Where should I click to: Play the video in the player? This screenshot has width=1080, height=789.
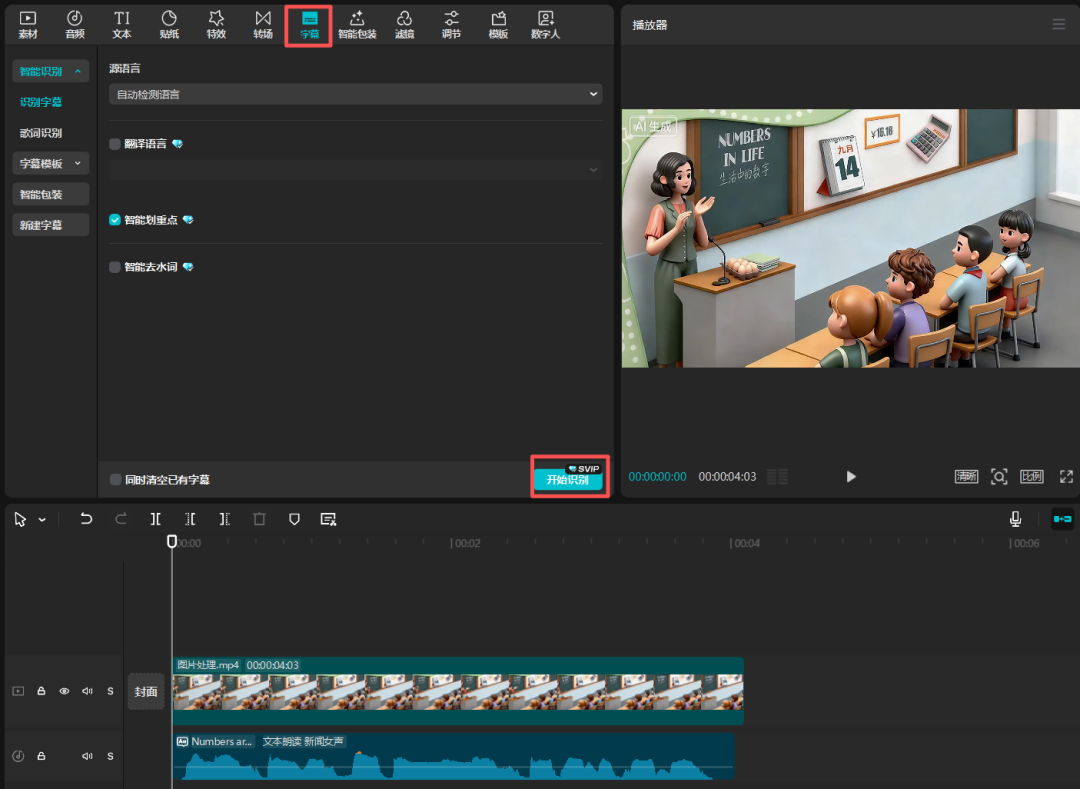(851, 477)
